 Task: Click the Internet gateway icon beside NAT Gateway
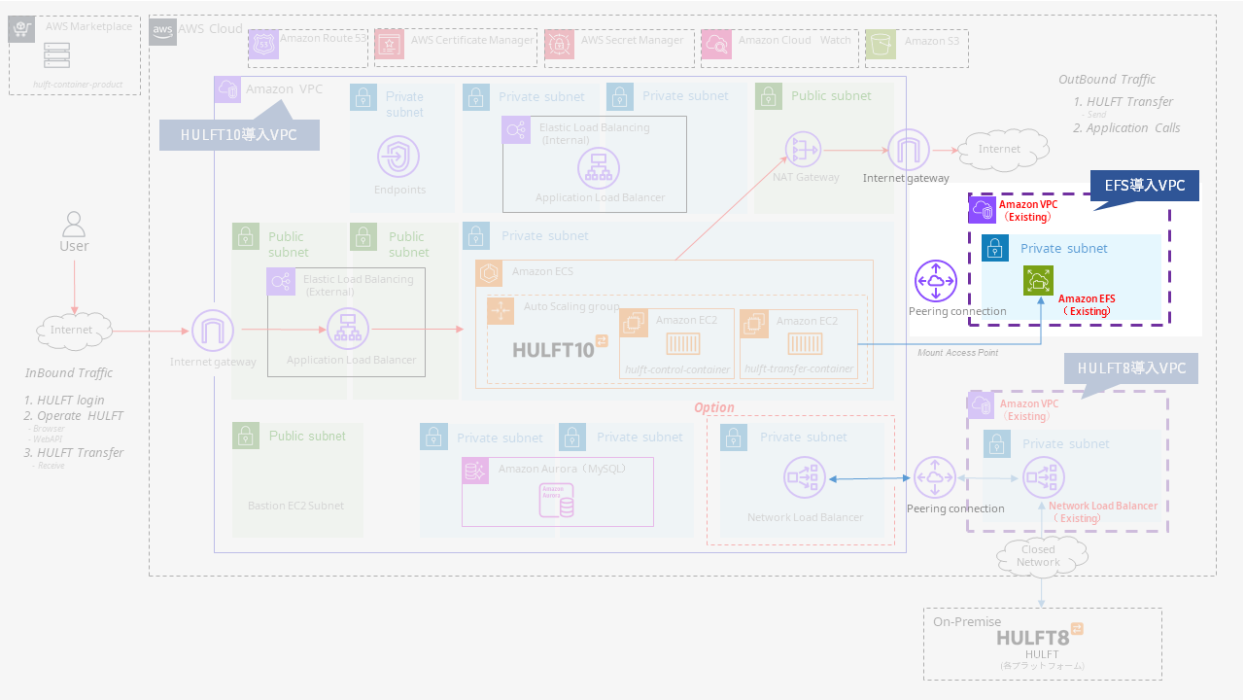(x=907, y=150)
